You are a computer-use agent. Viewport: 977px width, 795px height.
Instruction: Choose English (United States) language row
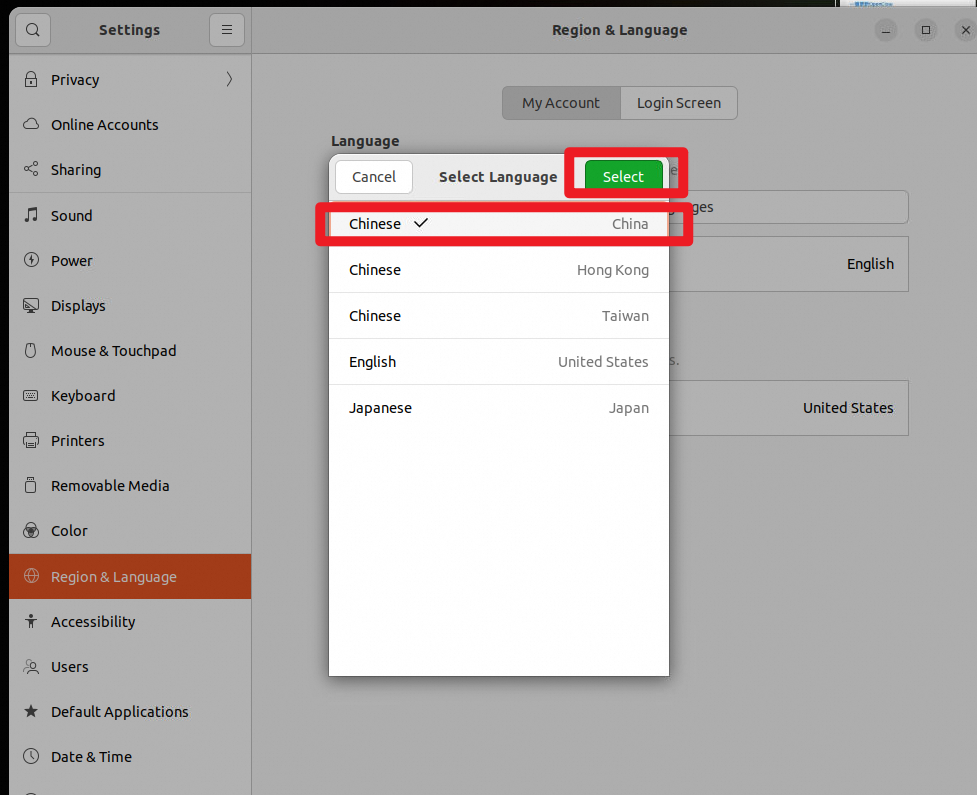click(498, 362)
